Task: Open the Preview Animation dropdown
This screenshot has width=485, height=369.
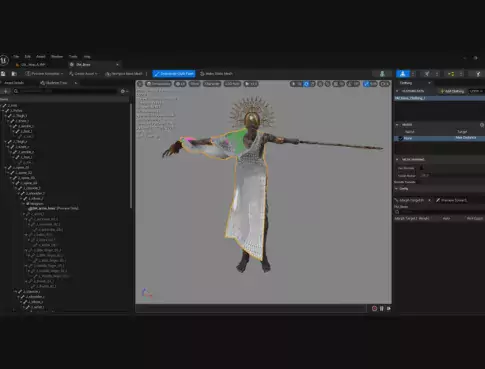Action: click(44, 74)
